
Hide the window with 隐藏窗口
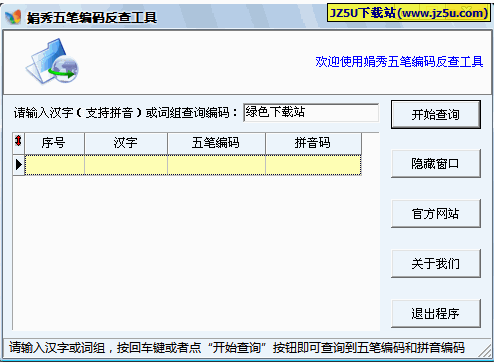pos(436,163)
